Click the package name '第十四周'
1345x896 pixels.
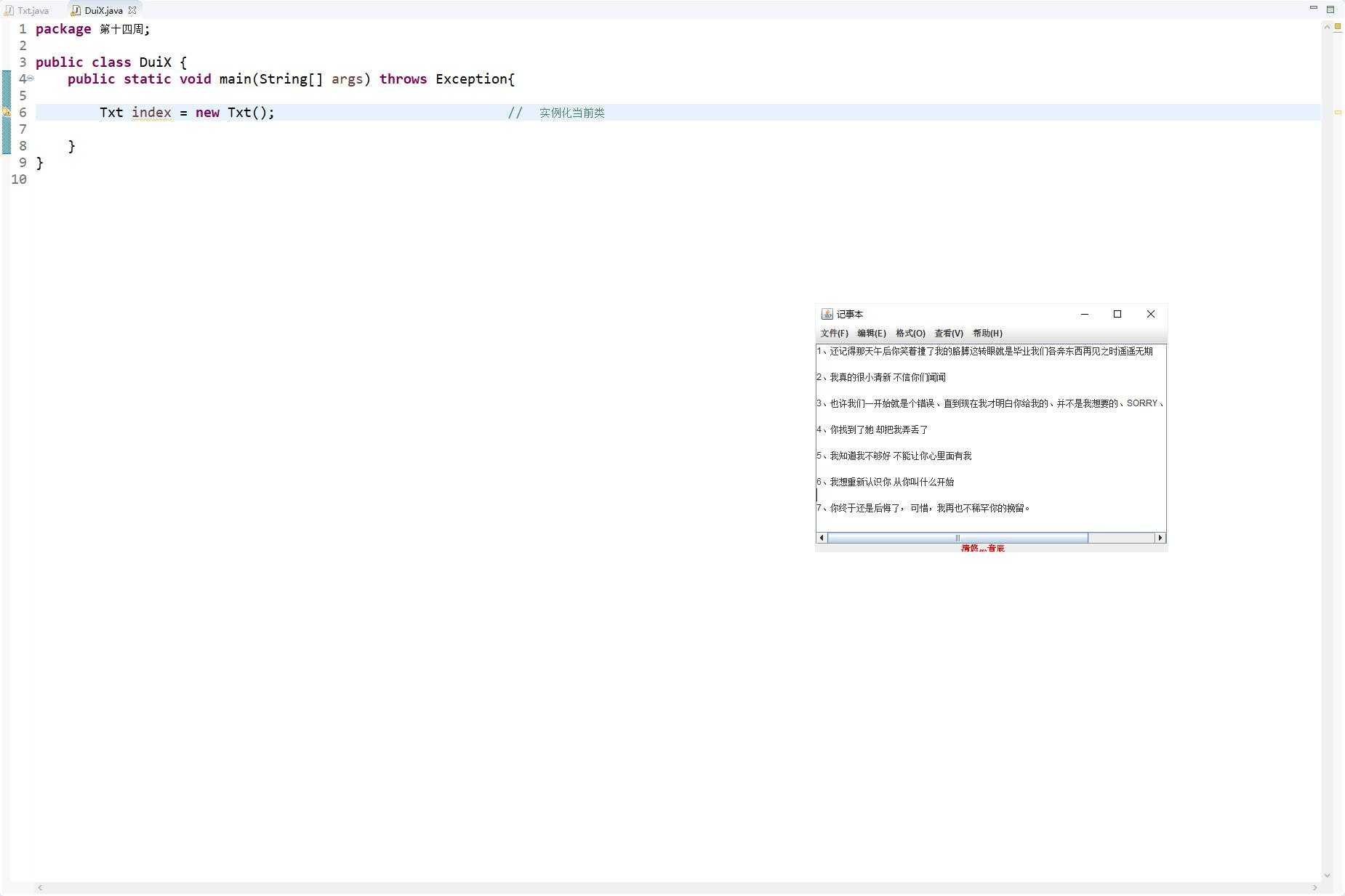(121, 29)
